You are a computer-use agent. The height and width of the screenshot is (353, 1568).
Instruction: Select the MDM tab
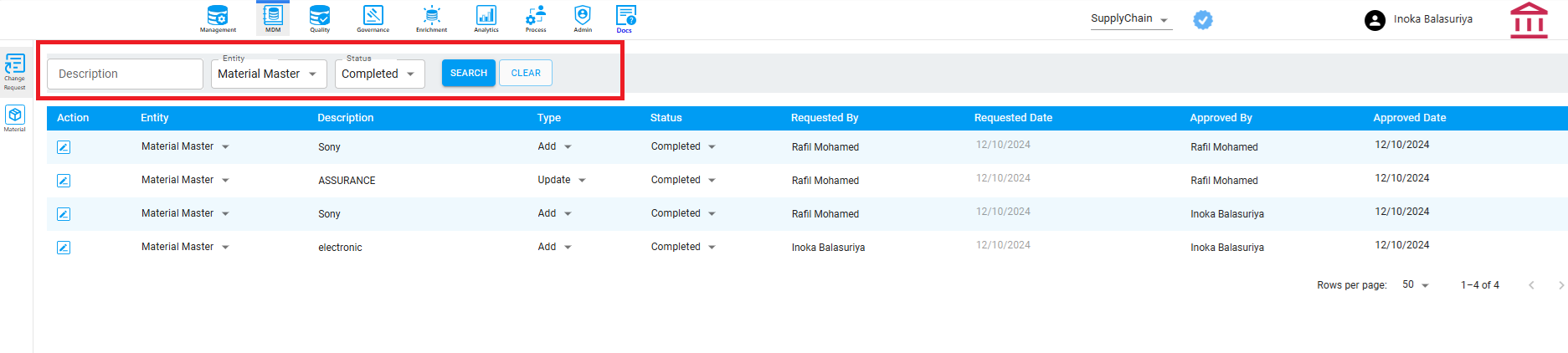coord(273,18)
